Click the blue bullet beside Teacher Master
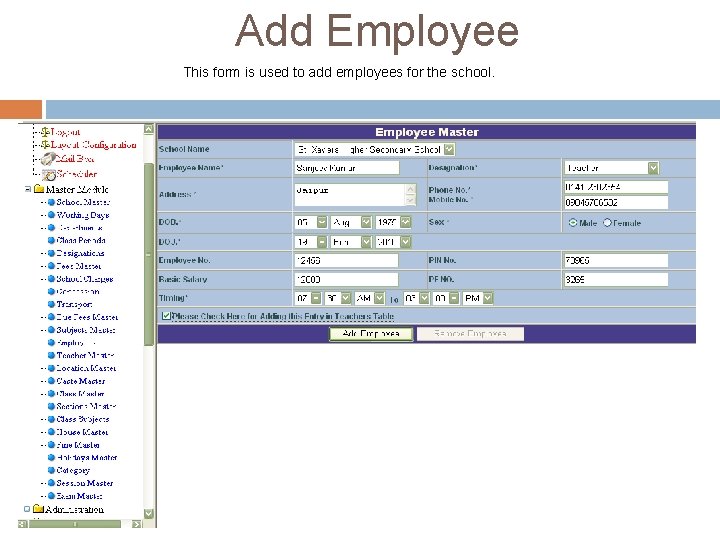This screenshot has width=720, height=540. (51, 355)
